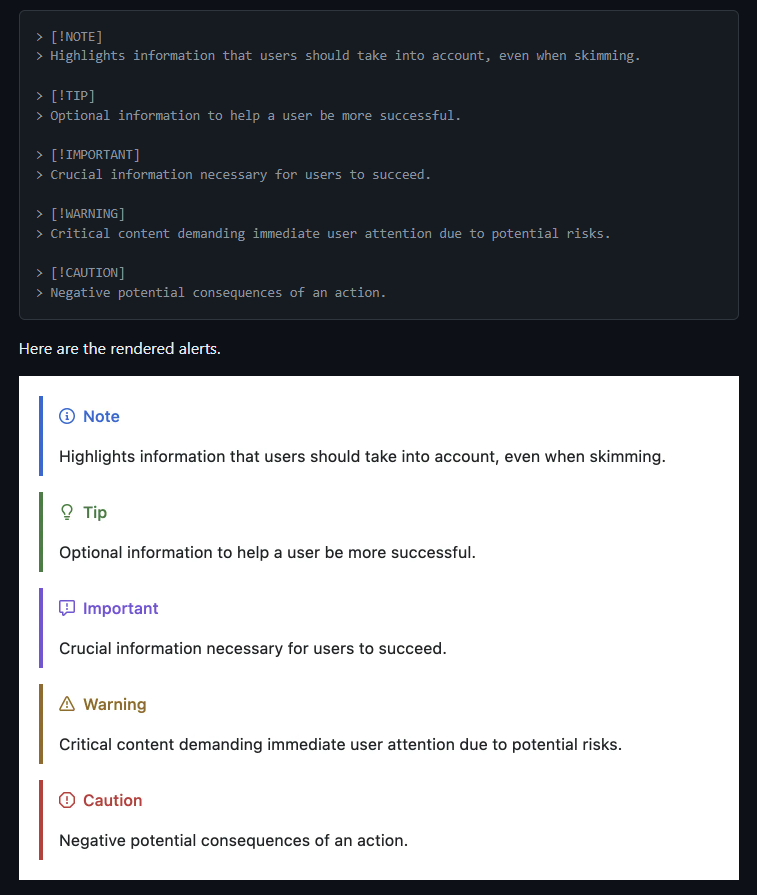The width and height of the screenshot is (757, 895).
Task: Click the lightbulb icon beside Tip
Action: [x=67, y=512]
